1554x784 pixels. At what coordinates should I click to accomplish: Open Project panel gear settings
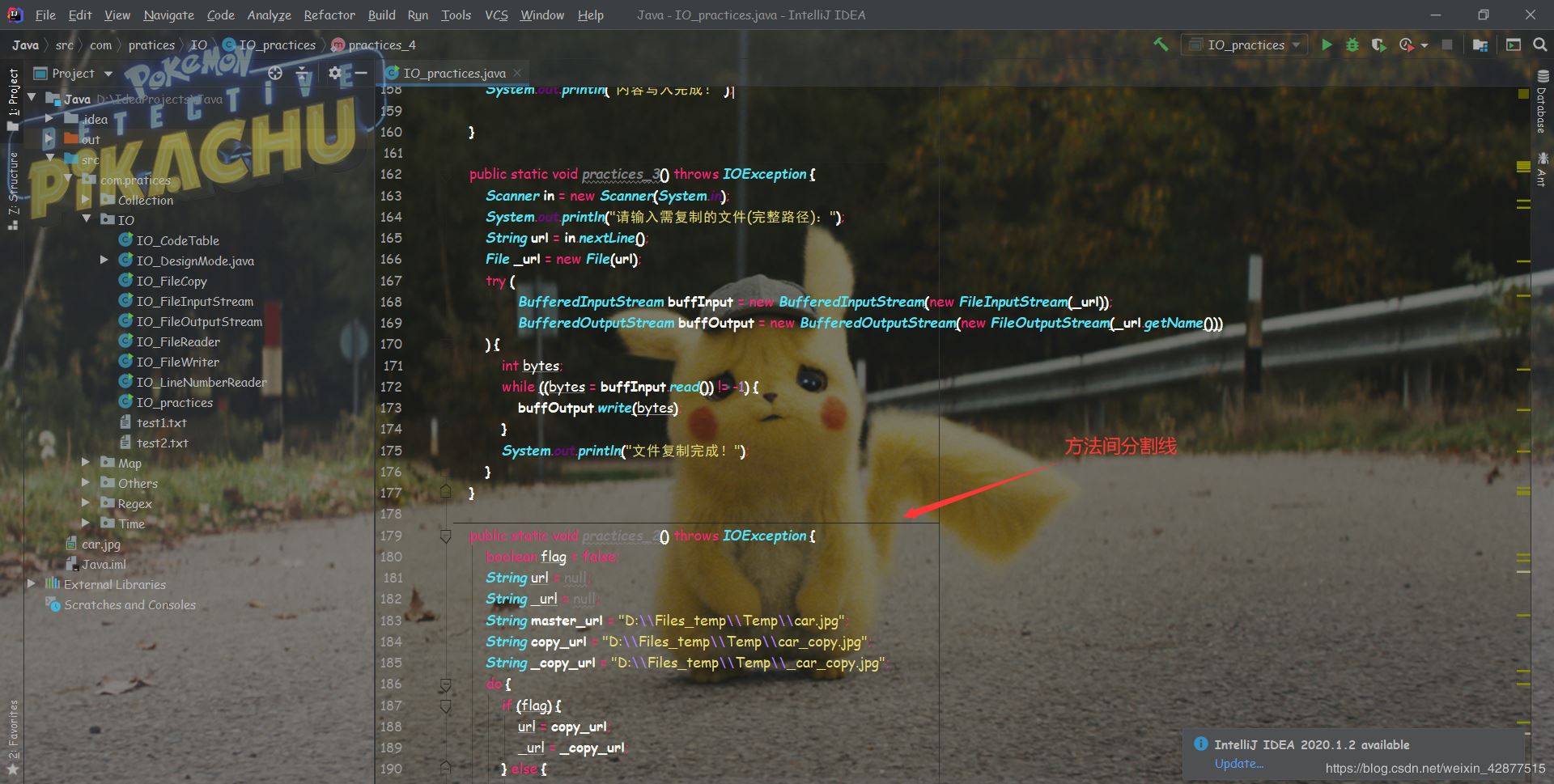[x=335, y=74]
